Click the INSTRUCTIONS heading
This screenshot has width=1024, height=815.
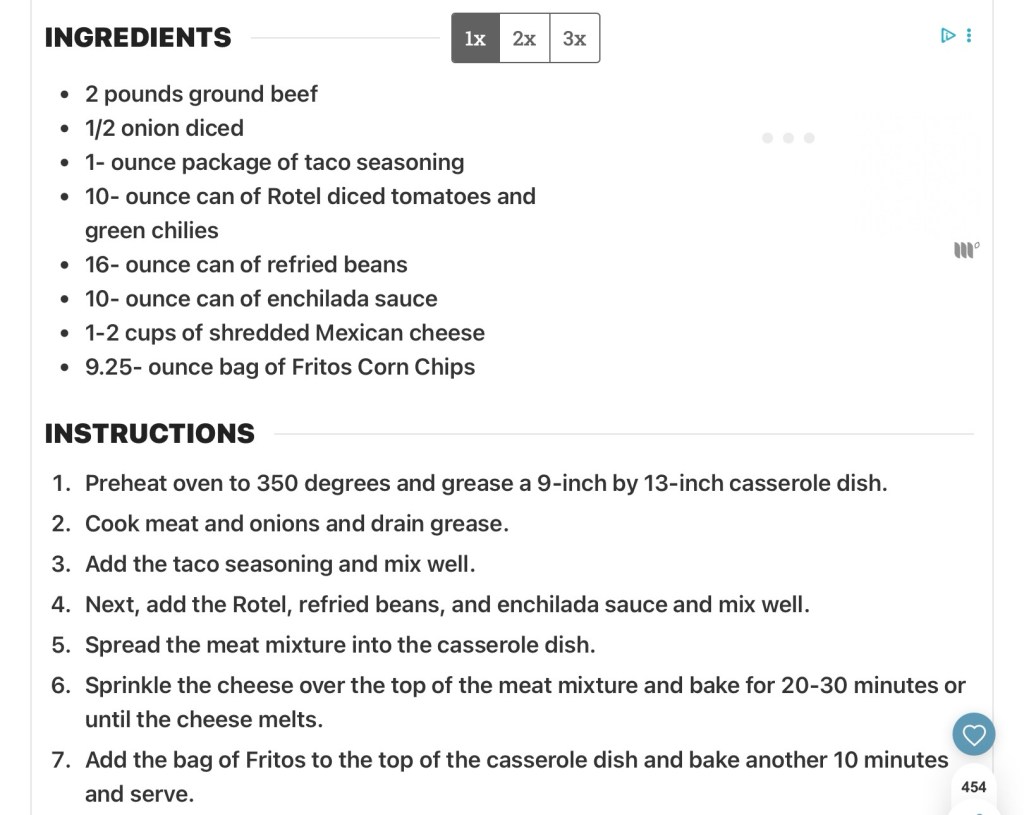pyautogui.click(x=150, y=434)
